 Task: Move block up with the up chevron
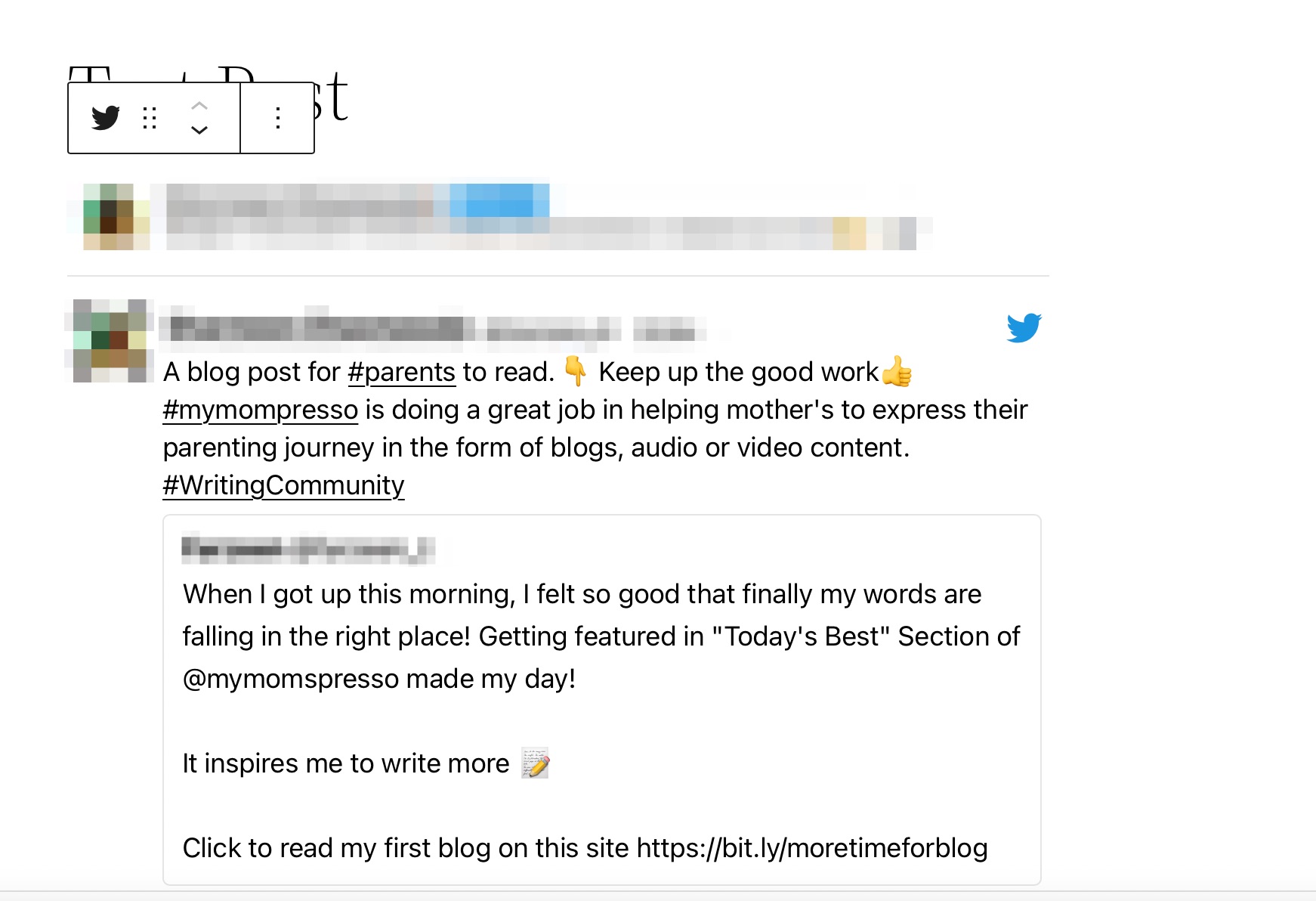pos(199,106)
